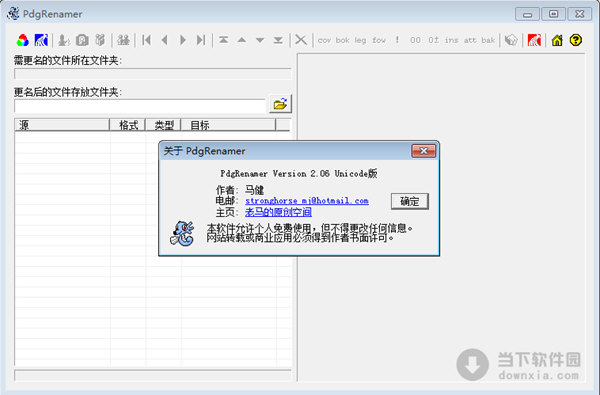Go to next item arrow

click(183, 40)
